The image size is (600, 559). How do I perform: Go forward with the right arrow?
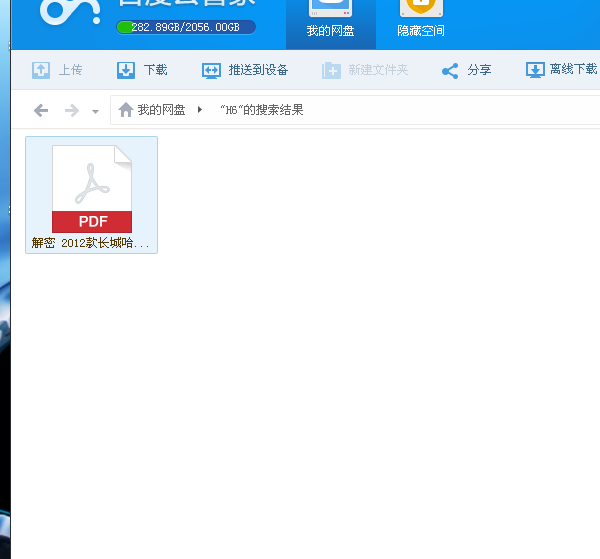tap(72, 111)
